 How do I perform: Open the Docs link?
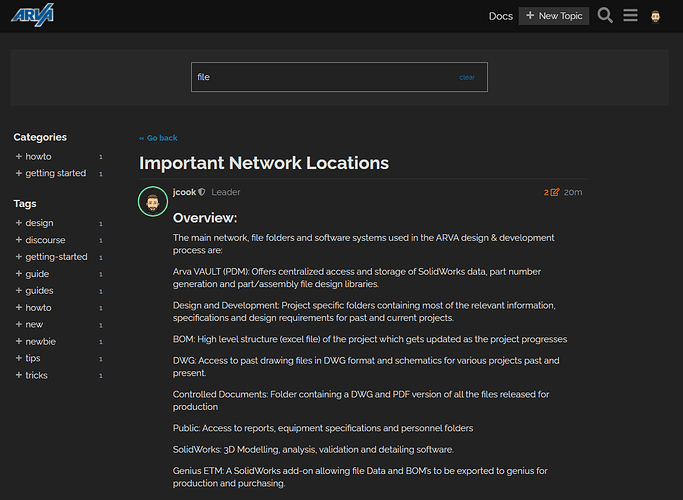point(500,16)
